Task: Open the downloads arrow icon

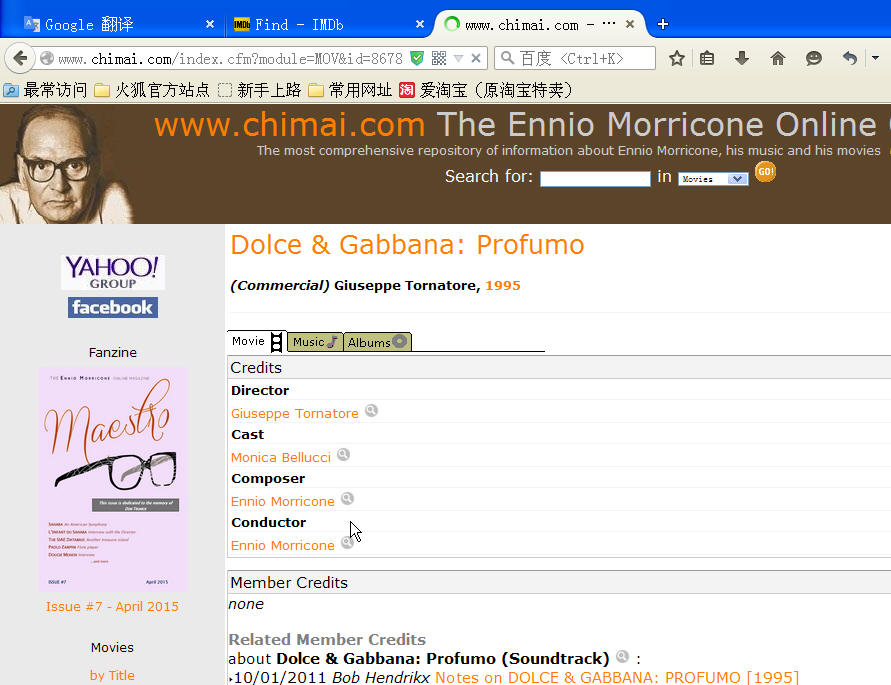Action: point(742,58)
